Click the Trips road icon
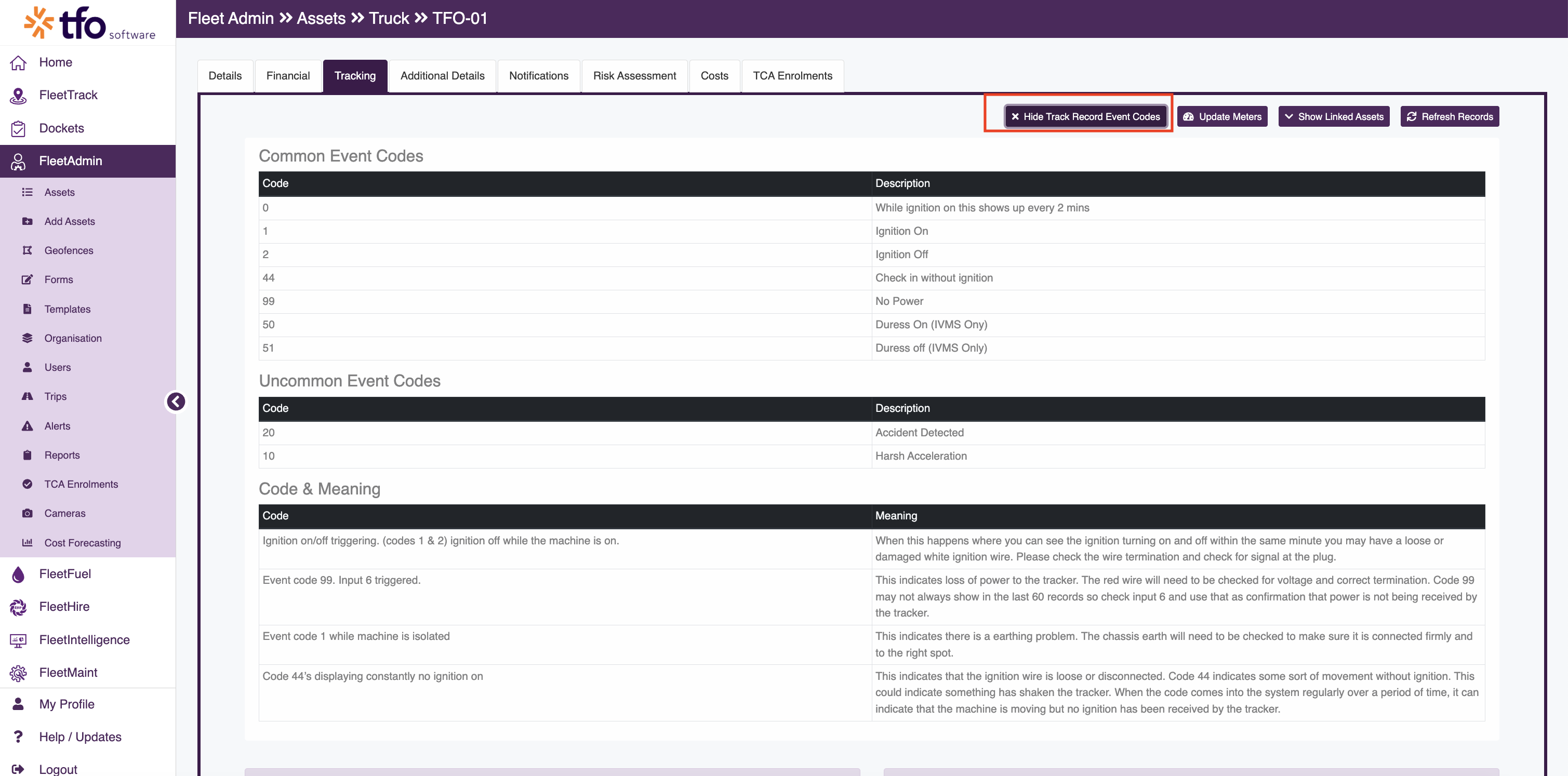 (x=28, y=396)
